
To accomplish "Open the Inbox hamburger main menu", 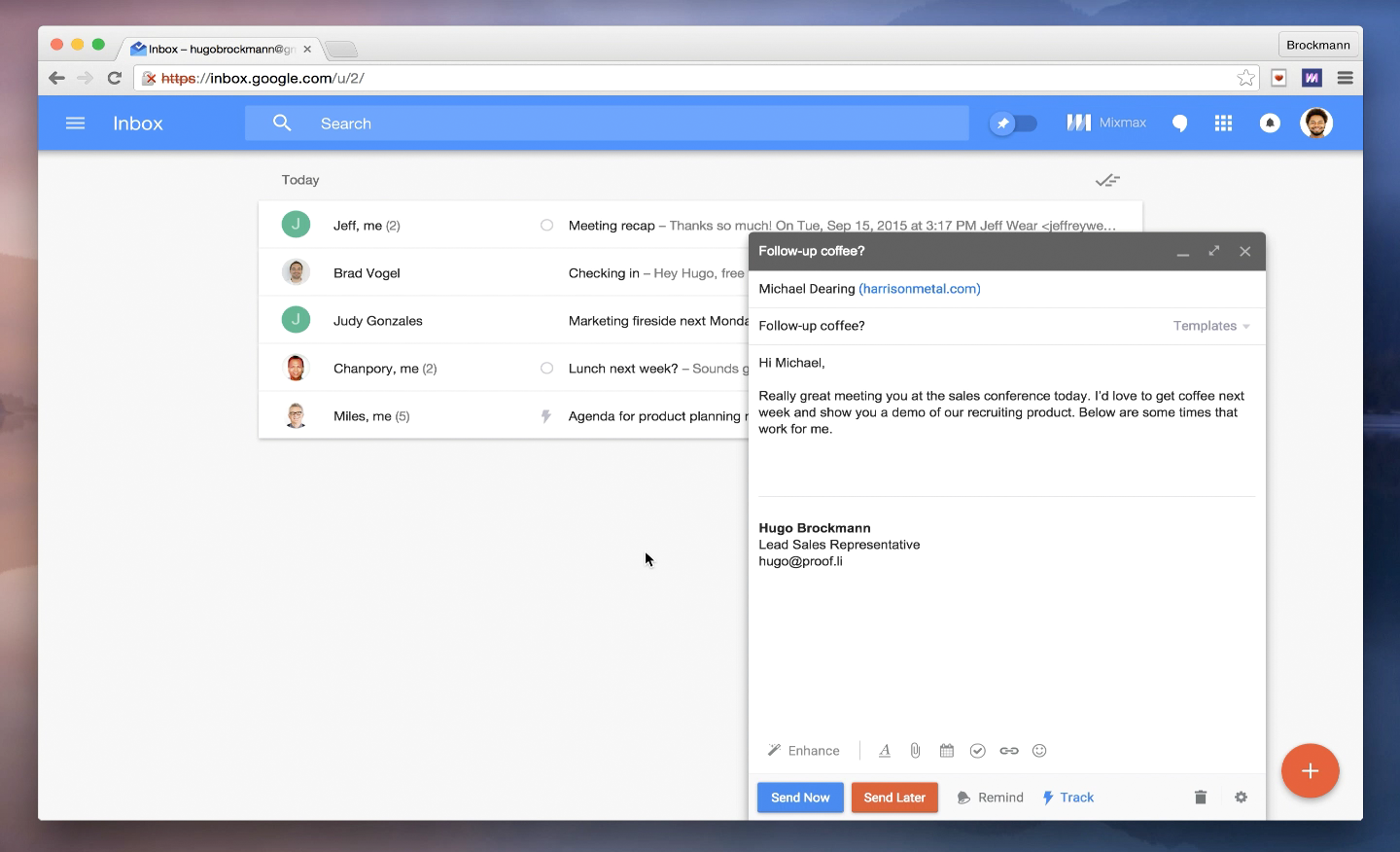I will tap(75, 124).
